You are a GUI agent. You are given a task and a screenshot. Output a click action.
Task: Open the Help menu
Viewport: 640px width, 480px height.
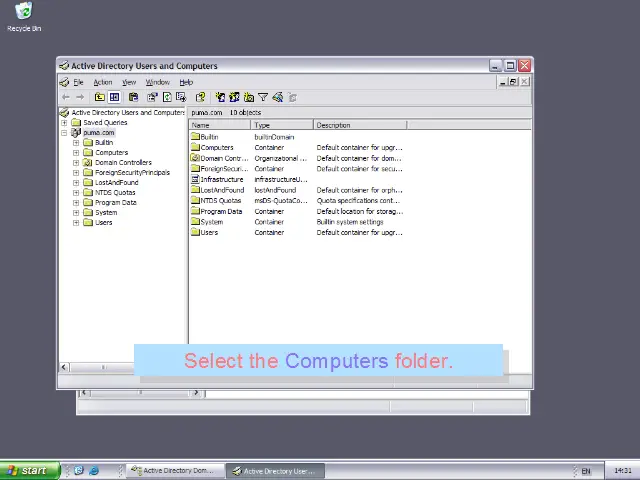pyautogui.click(x=186, y=82)
